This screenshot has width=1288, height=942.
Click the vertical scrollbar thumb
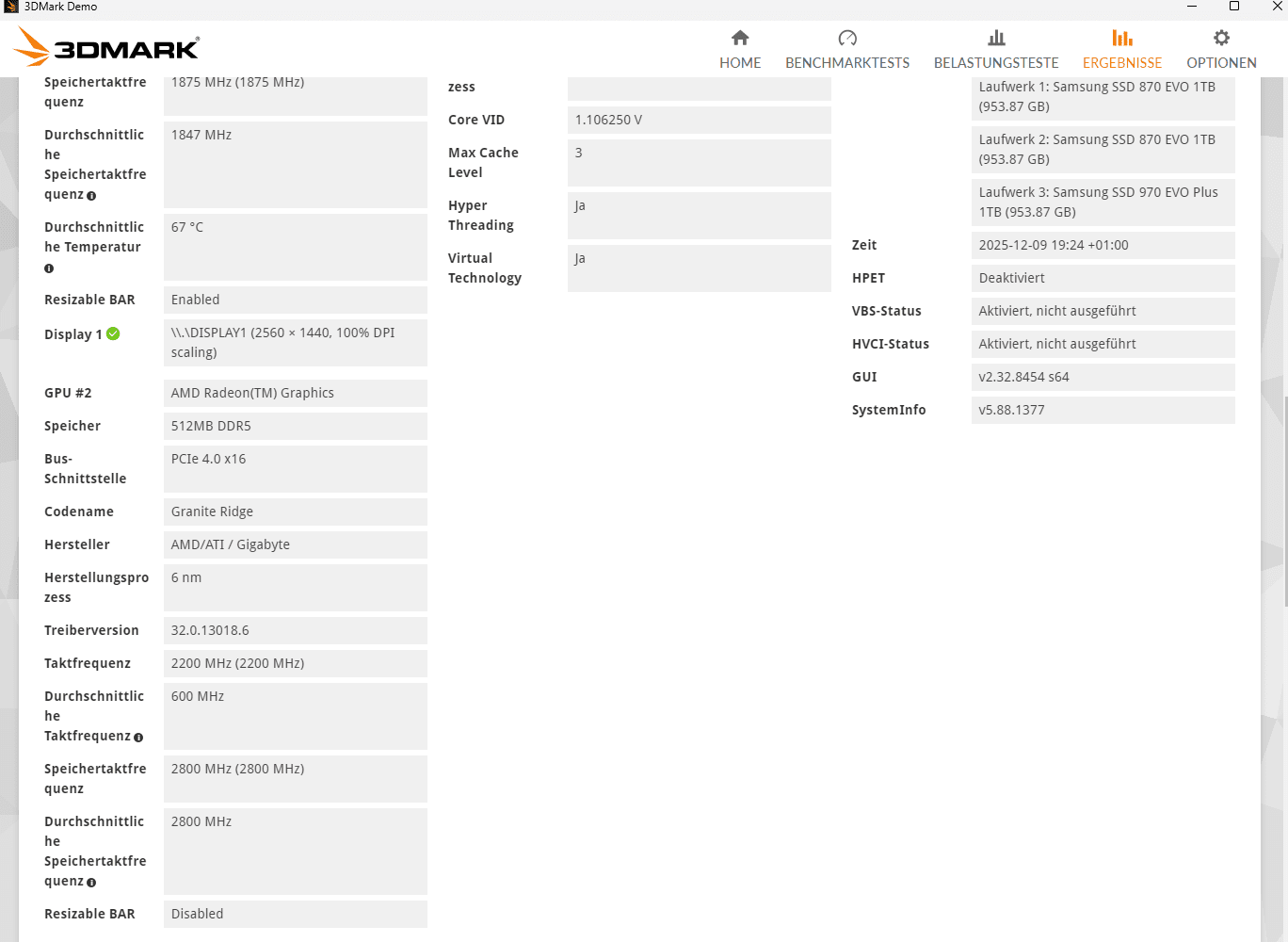(1285, 501)
